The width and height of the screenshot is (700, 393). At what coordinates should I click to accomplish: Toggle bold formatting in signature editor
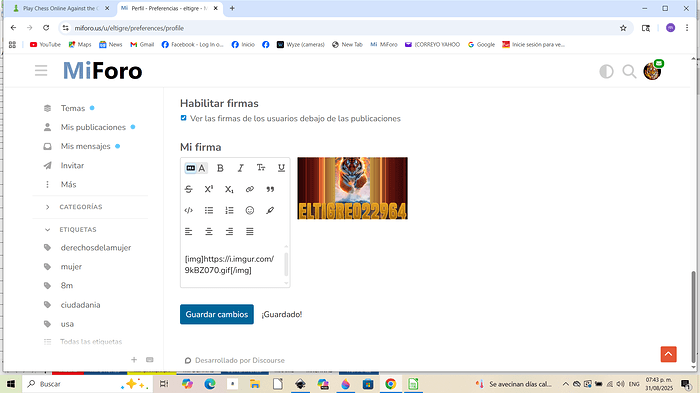click(220, 168)
